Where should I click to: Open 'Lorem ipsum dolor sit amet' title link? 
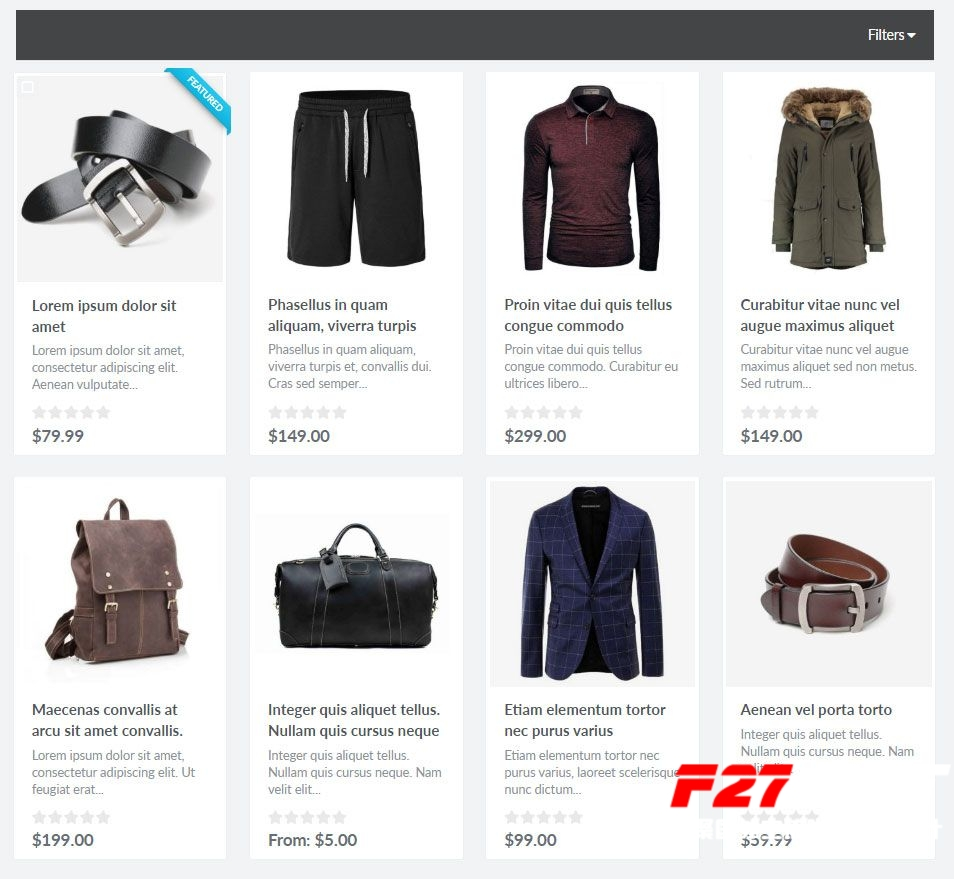pyautogui.click(x=104, y=316)
